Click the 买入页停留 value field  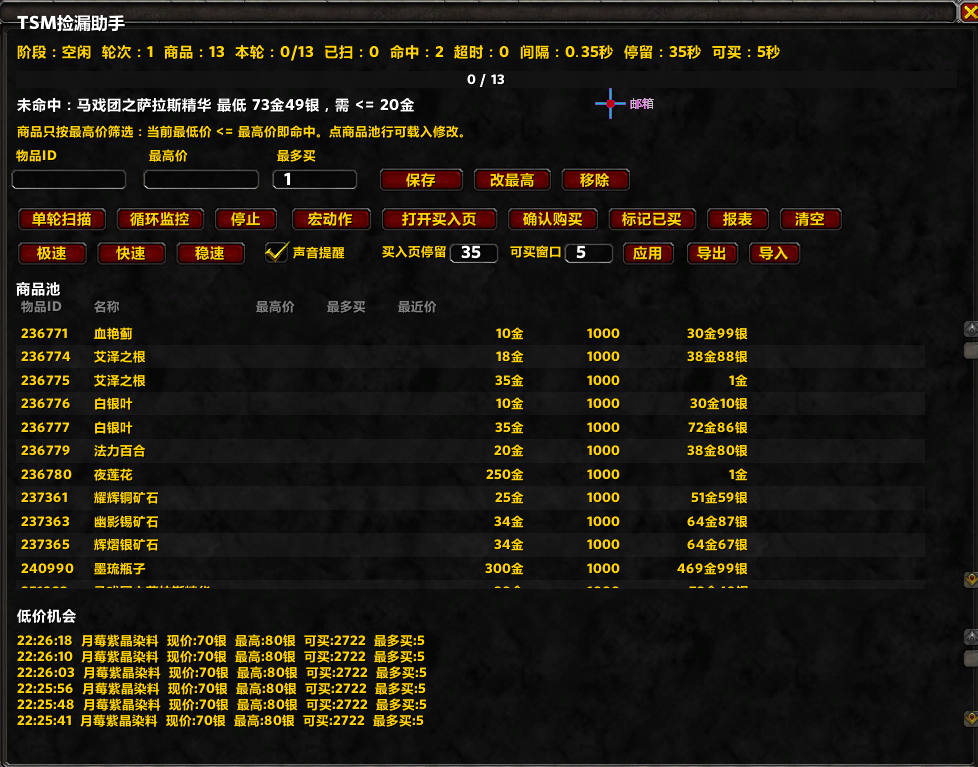pos(473,253)
